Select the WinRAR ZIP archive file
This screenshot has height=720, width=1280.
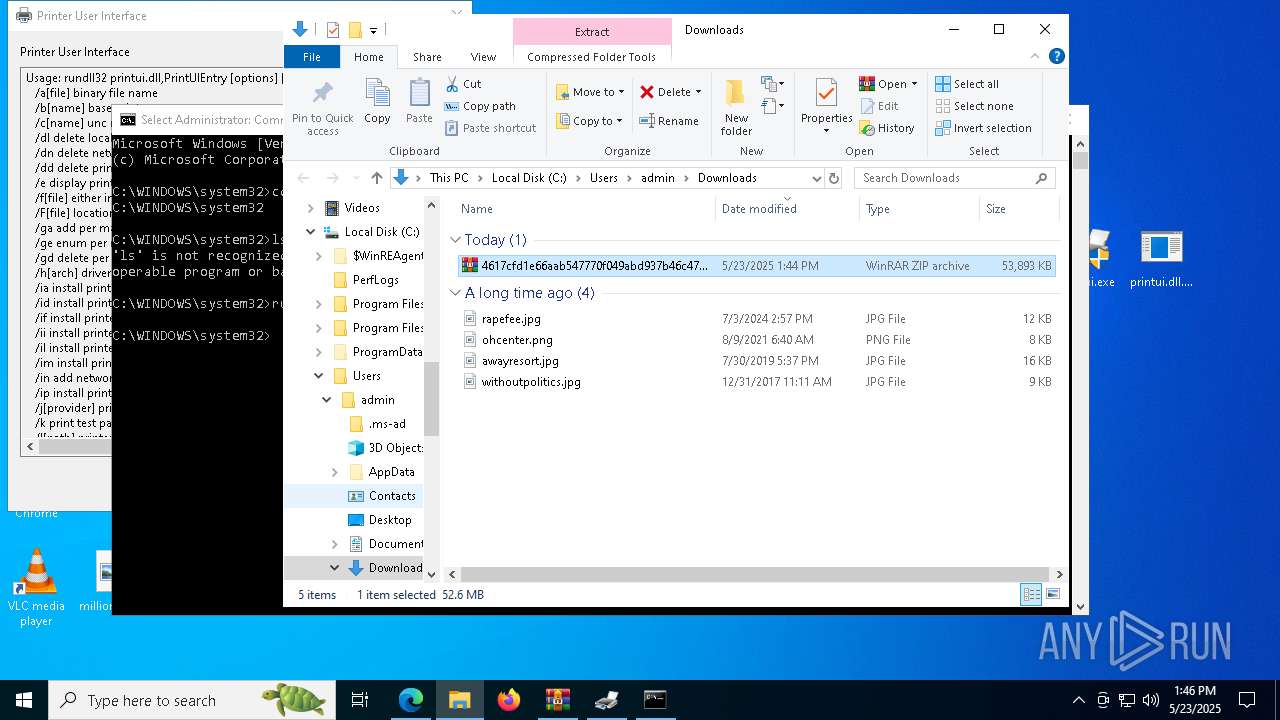click(756, 266)
